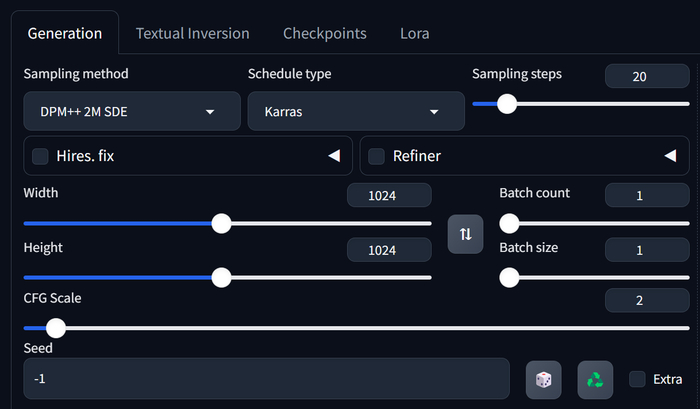Screen dimensions: 700x409
Task: Click the Height slider handle
Action: click(222, 277)
